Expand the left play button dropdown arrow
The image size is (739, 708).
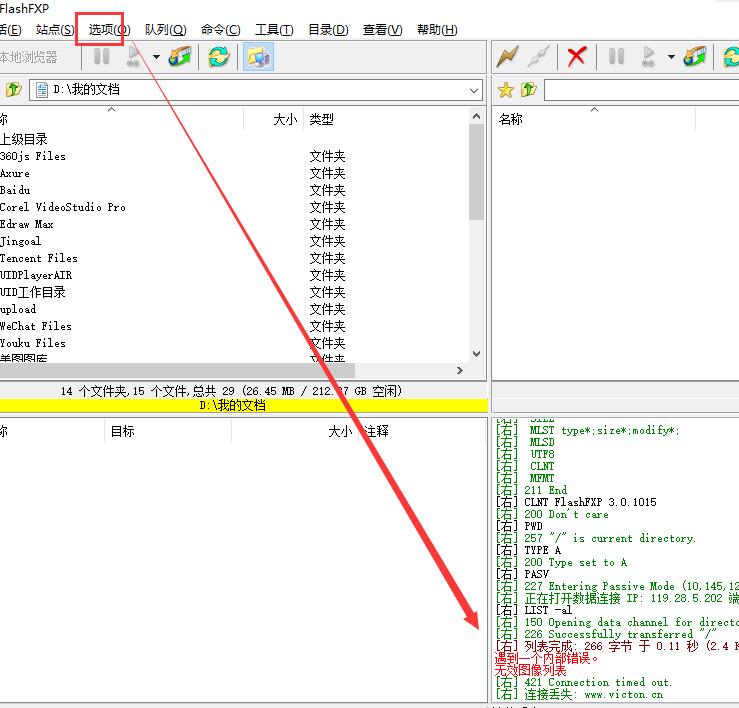[x=156, y=57]
